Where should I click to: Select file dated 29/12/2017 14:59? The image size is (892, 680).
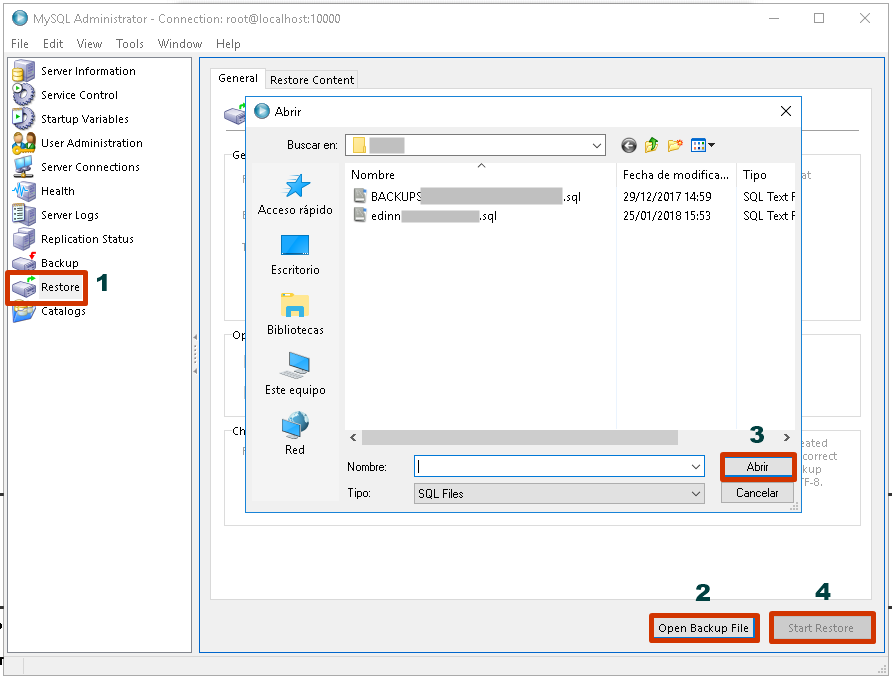[667, 196]
